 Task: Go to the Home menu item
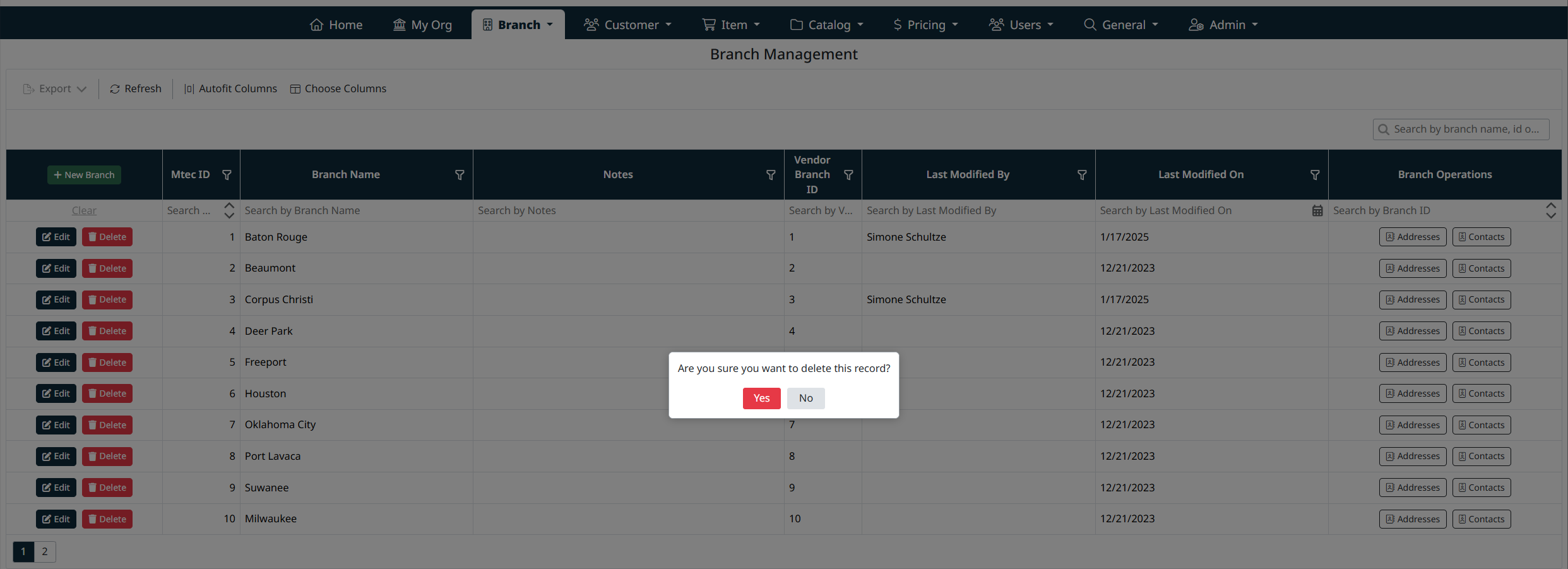click(x=336, y=25)
